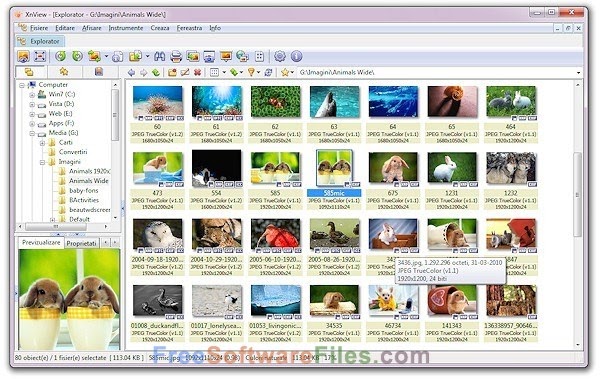Collapse the Imagini folder node

coord(42,162)
